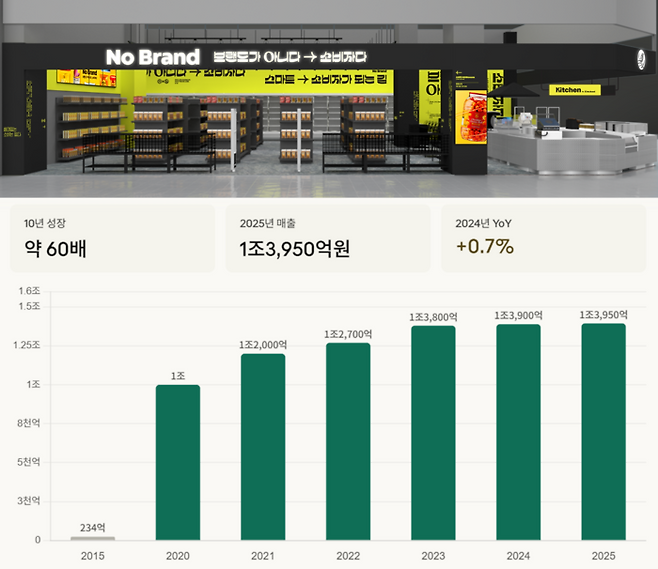This screenshot has width=658, height=569.
Task: Click the 2023 bar in the chart
Action: 433,433
